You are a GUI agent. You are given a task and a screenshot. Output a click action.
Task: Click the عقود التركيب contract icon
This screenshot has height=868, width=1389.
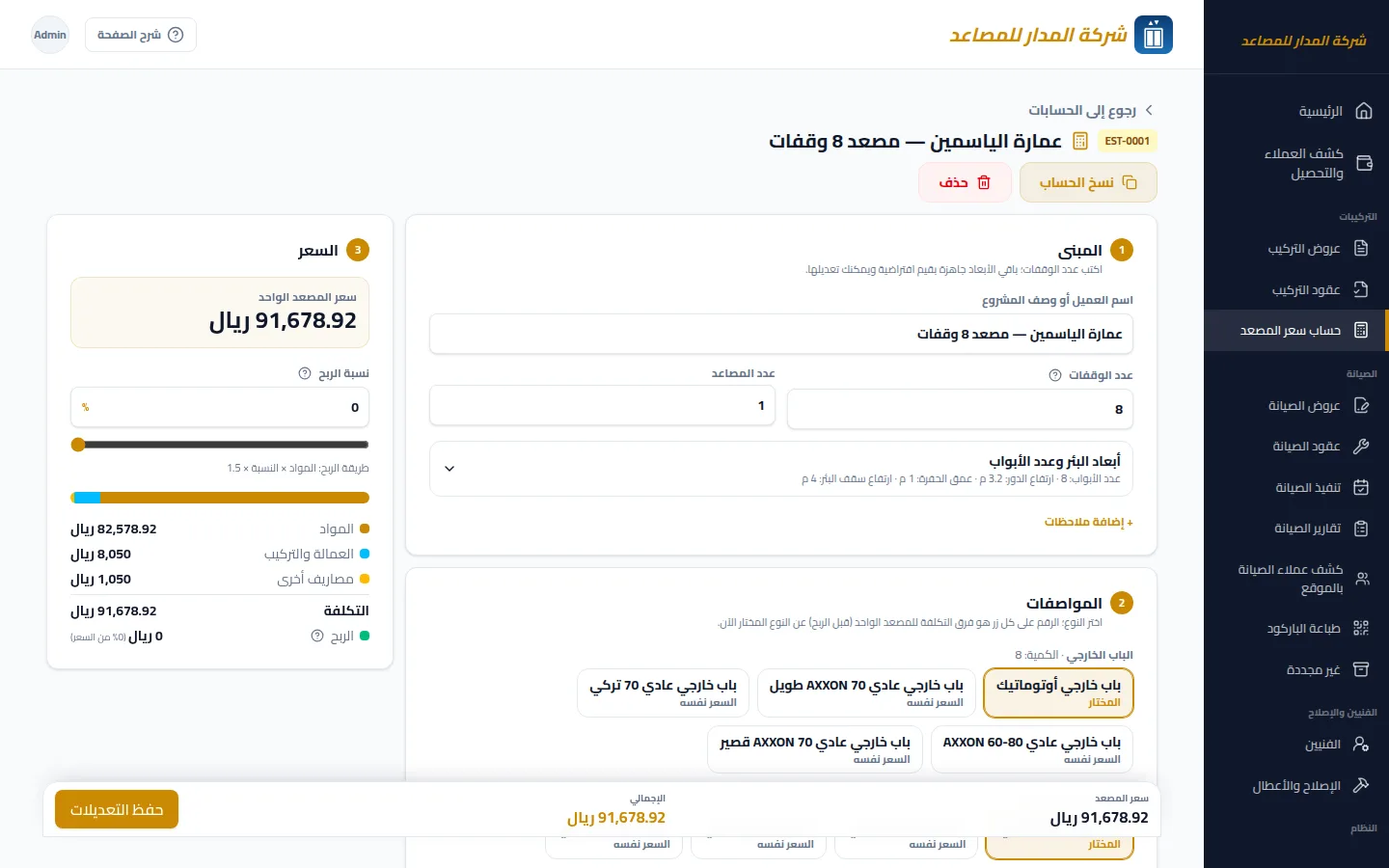(x=1361, y=289)
